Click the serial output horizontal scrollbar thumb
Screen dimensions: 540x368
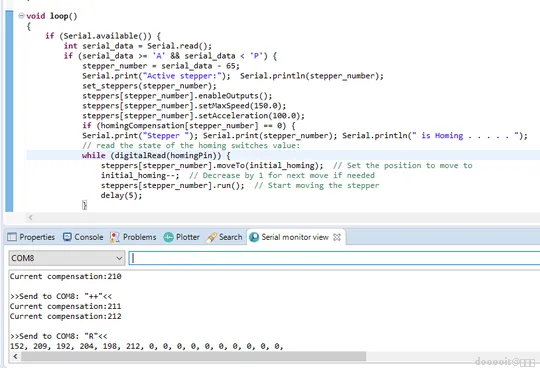(x=194, y=356)
